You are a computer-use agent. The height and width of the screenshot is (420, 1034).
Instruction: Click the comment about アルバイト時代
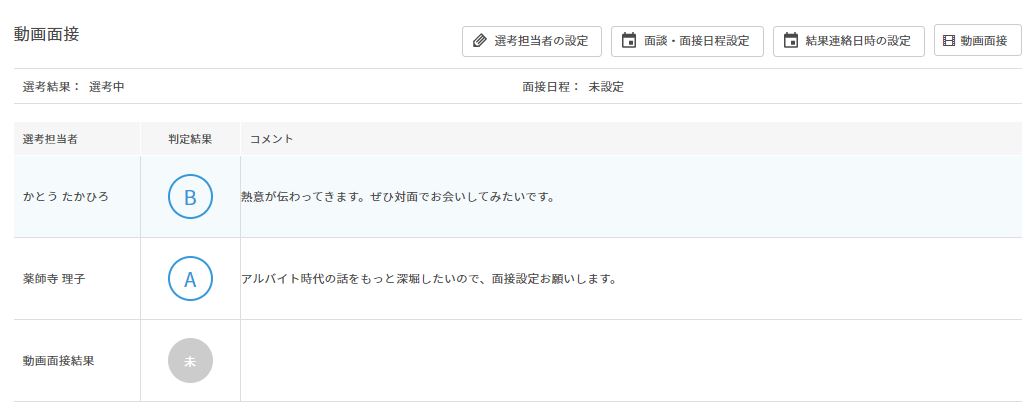429,279
